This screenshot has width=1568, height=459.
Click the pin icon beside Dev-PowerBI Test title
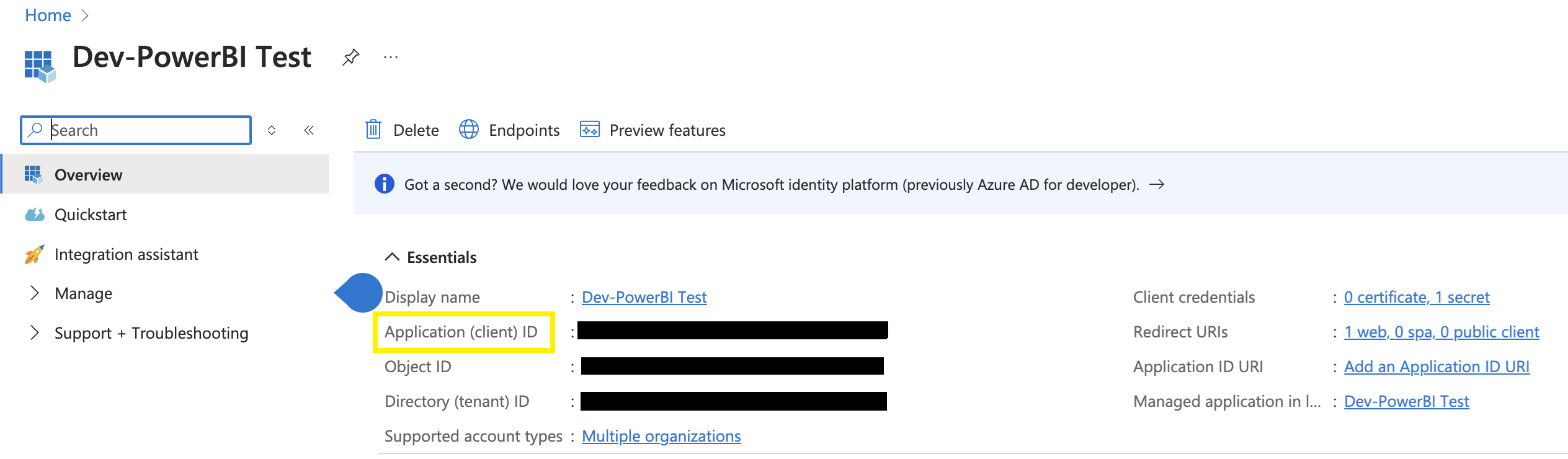point(350,58)
